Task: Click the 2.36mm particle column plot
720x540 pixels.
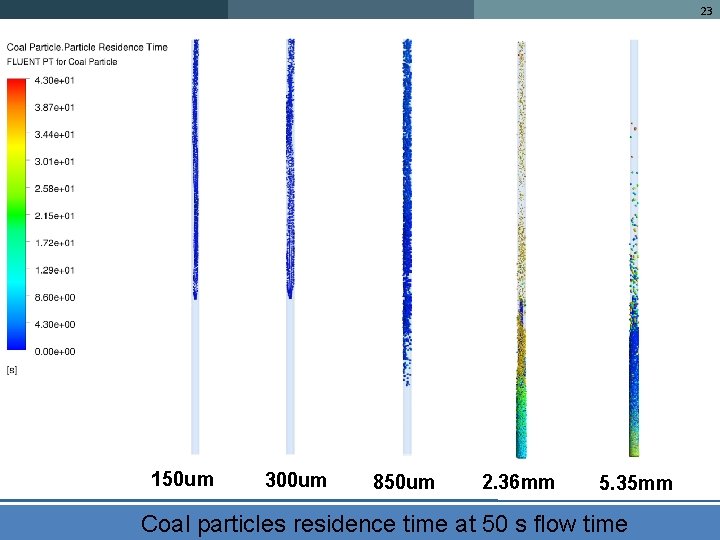Action: click(x=521, y=249)
